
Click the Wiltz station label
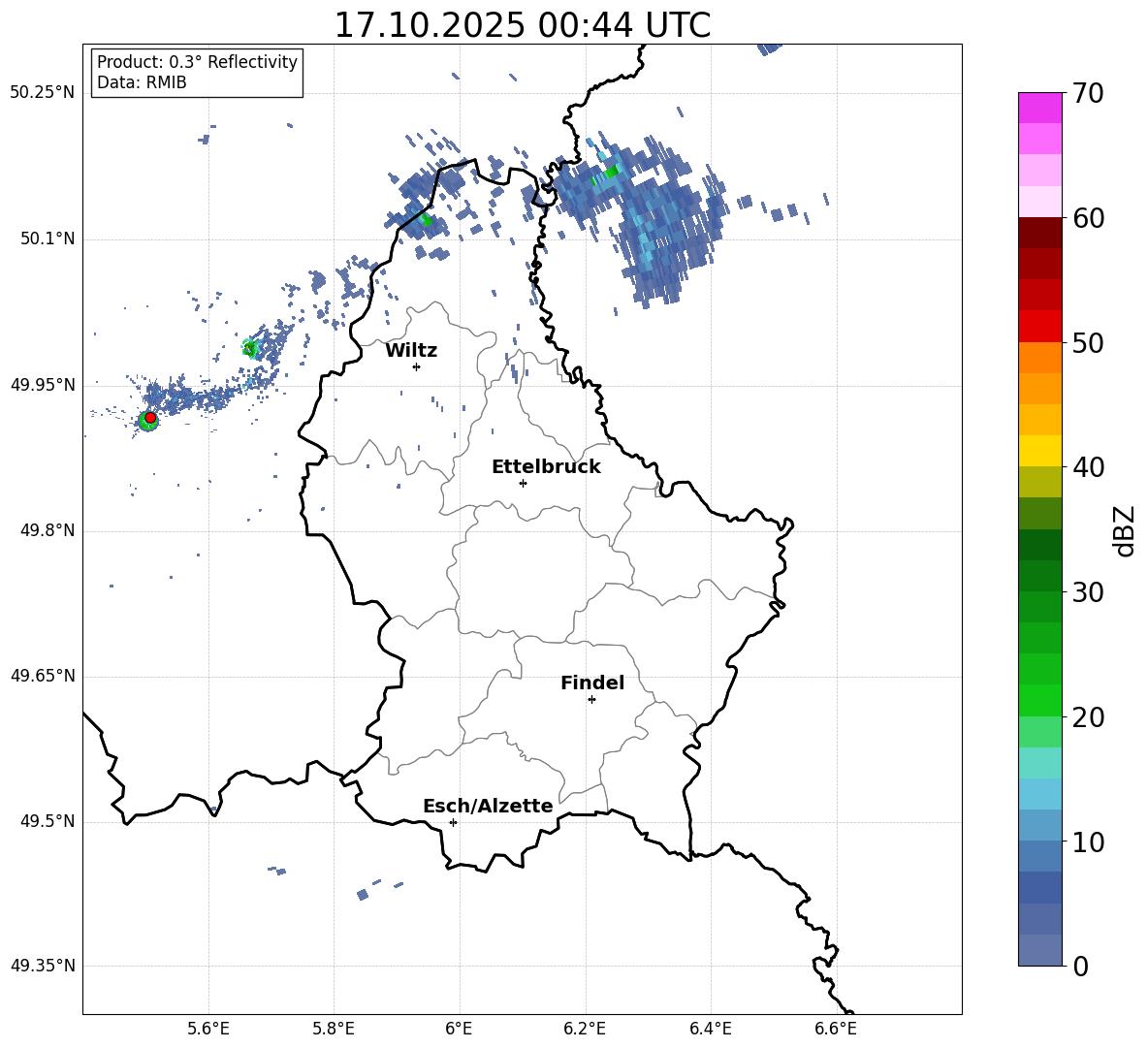coord(411,351)
